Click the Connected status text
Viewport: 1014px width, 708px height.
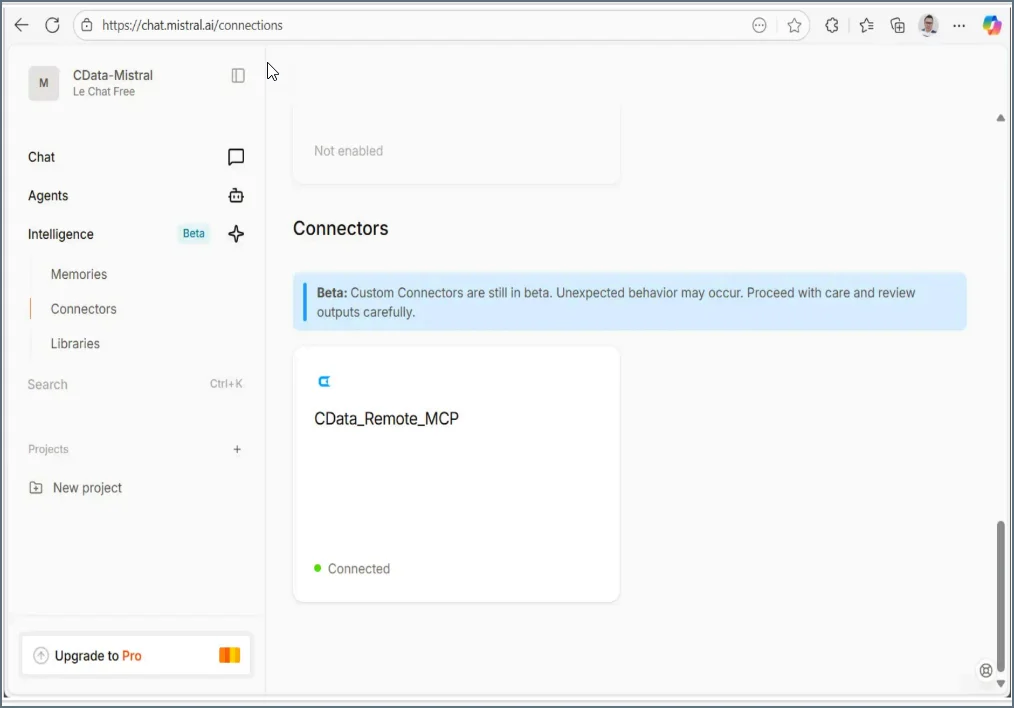pyautogui.click(x=359, y=569)
